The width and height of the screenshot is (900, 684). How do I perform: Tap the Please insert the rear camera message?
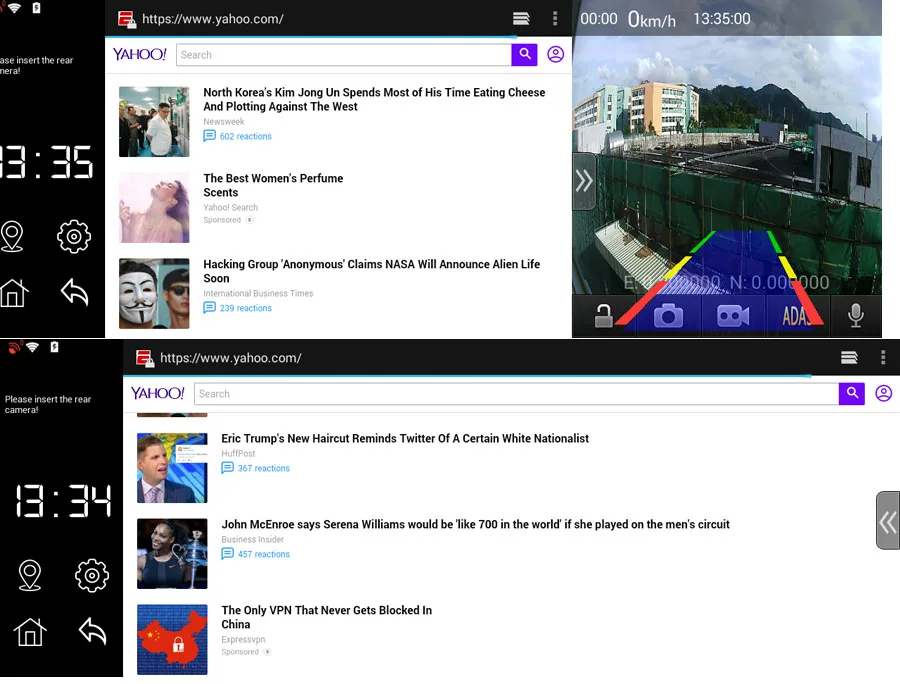tap(48, 405)
